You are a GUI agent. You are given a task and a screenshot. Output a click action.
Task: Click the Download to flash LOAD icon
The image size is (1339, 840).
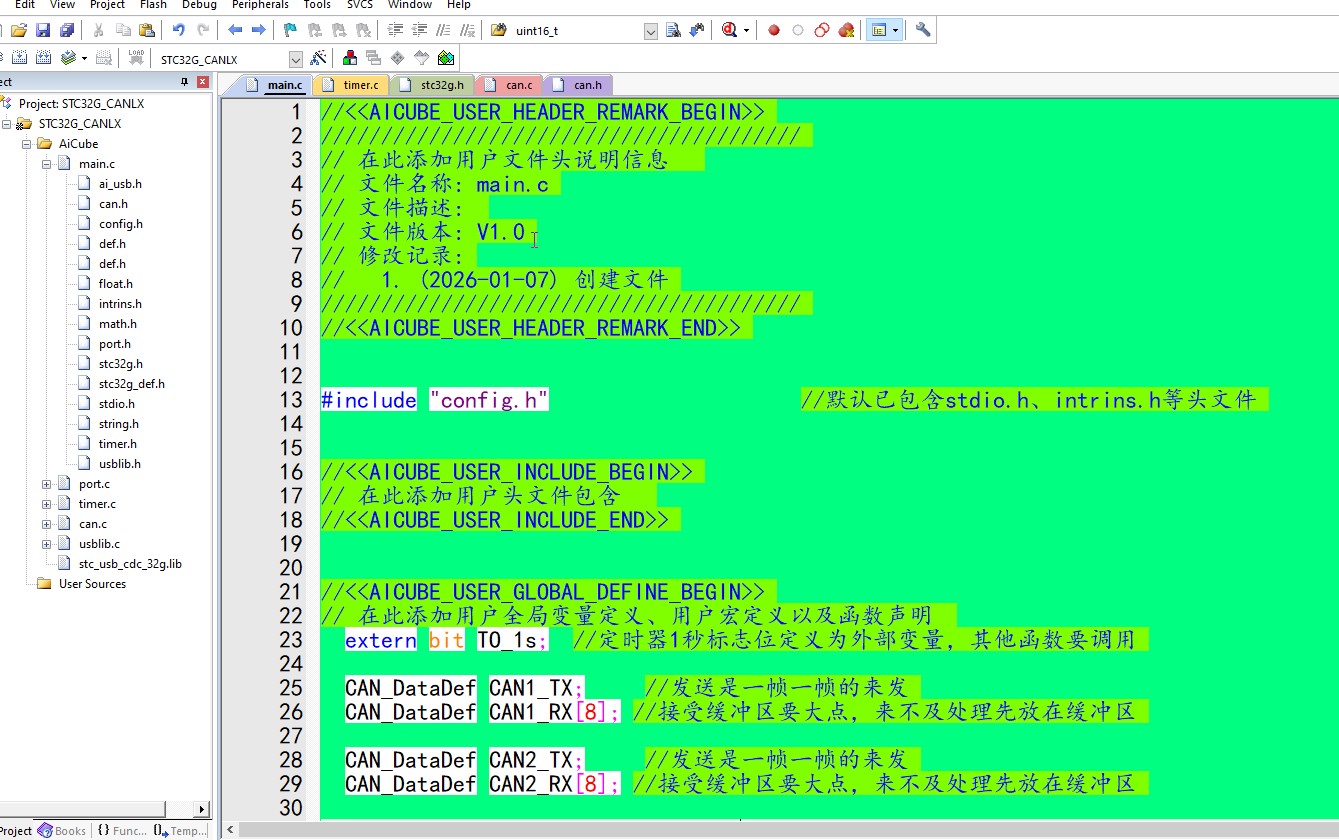(137, 59)
